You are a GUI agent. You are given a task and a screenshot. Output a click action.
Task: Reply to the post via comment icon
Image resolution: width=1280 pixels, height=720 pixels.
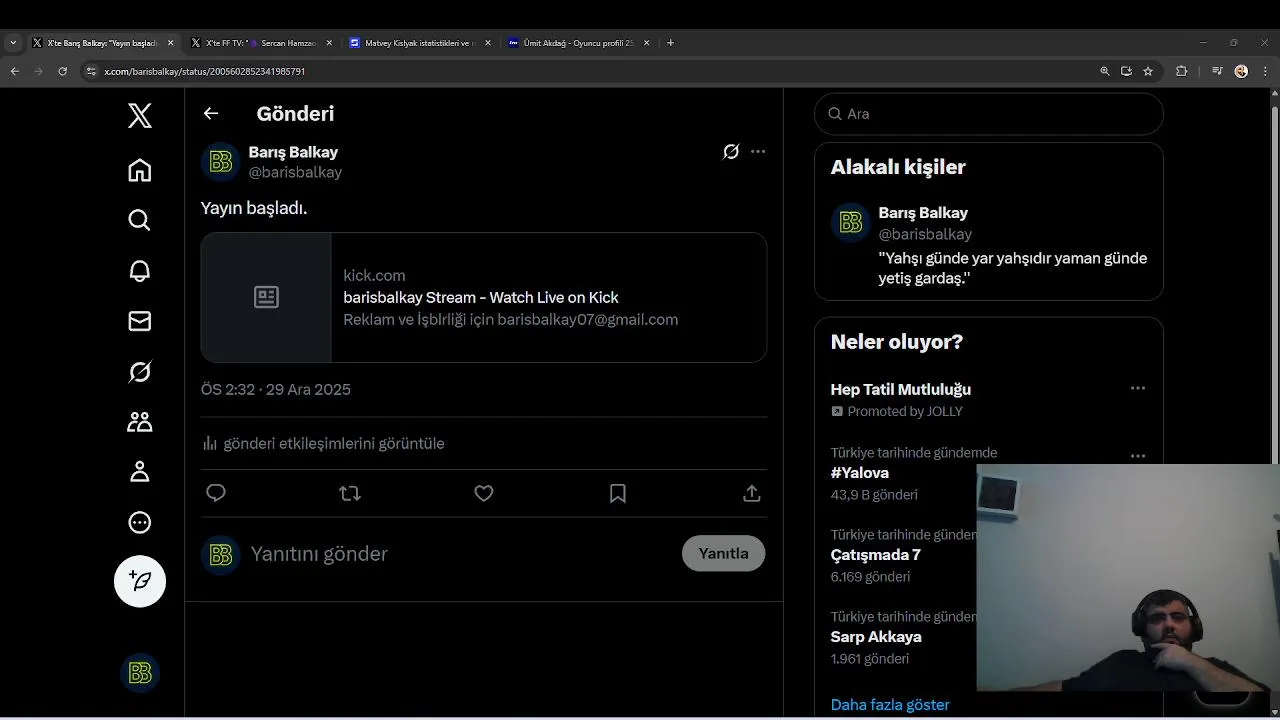click(x=216, y=493)
